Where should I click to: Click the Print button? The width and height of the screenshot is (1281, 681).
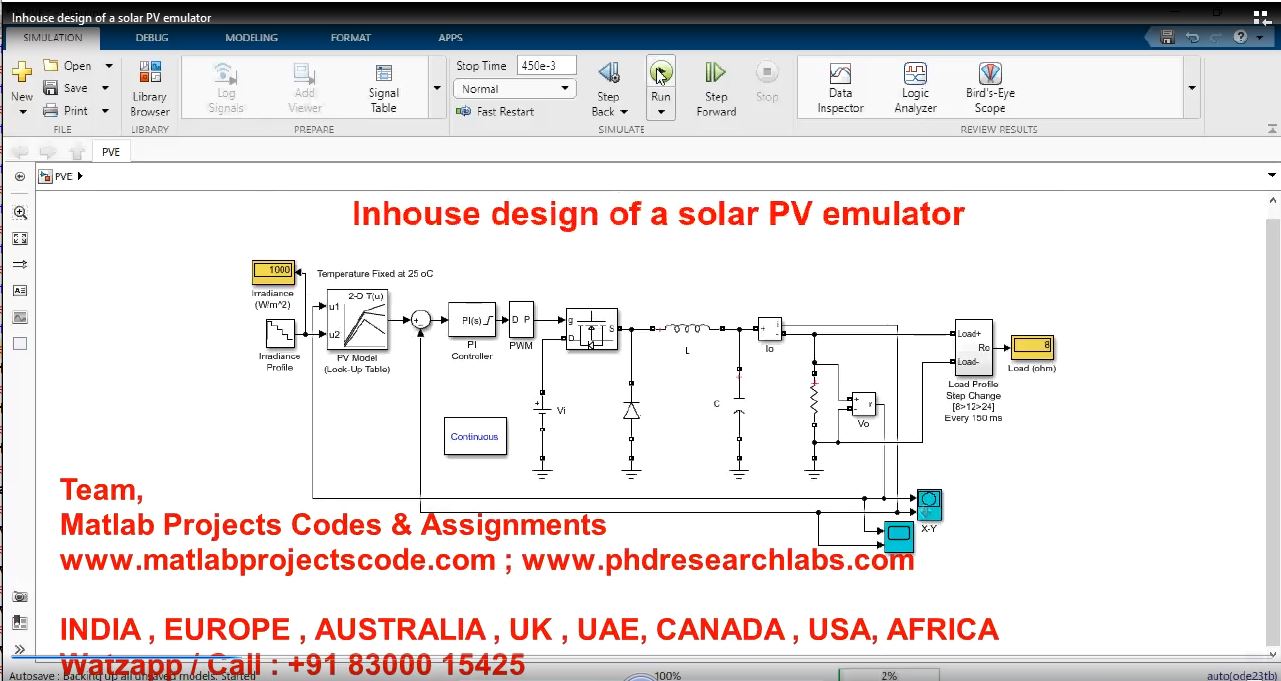(66, 111)
